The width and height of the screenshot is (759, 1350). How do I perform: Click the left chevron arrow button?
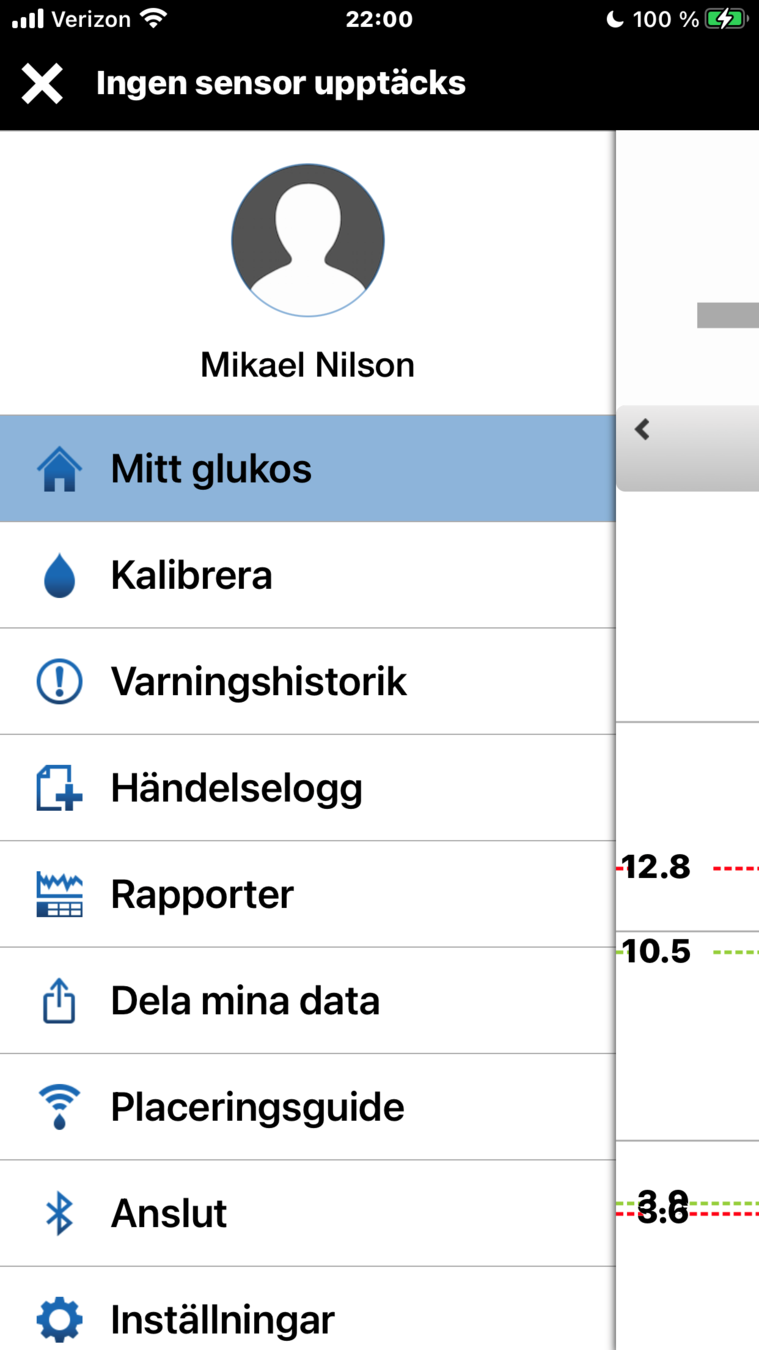click(643, 430)
